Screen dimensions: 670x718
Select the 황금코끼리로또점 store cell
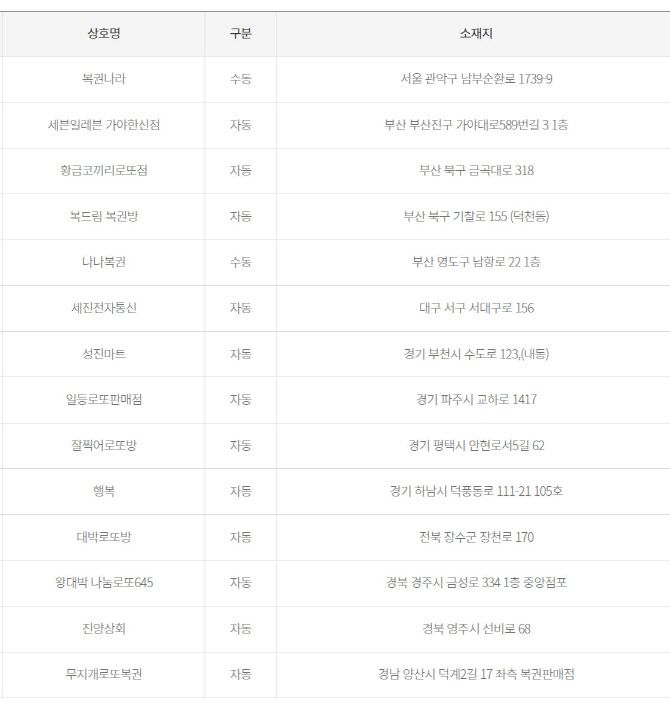coord(103,170)
